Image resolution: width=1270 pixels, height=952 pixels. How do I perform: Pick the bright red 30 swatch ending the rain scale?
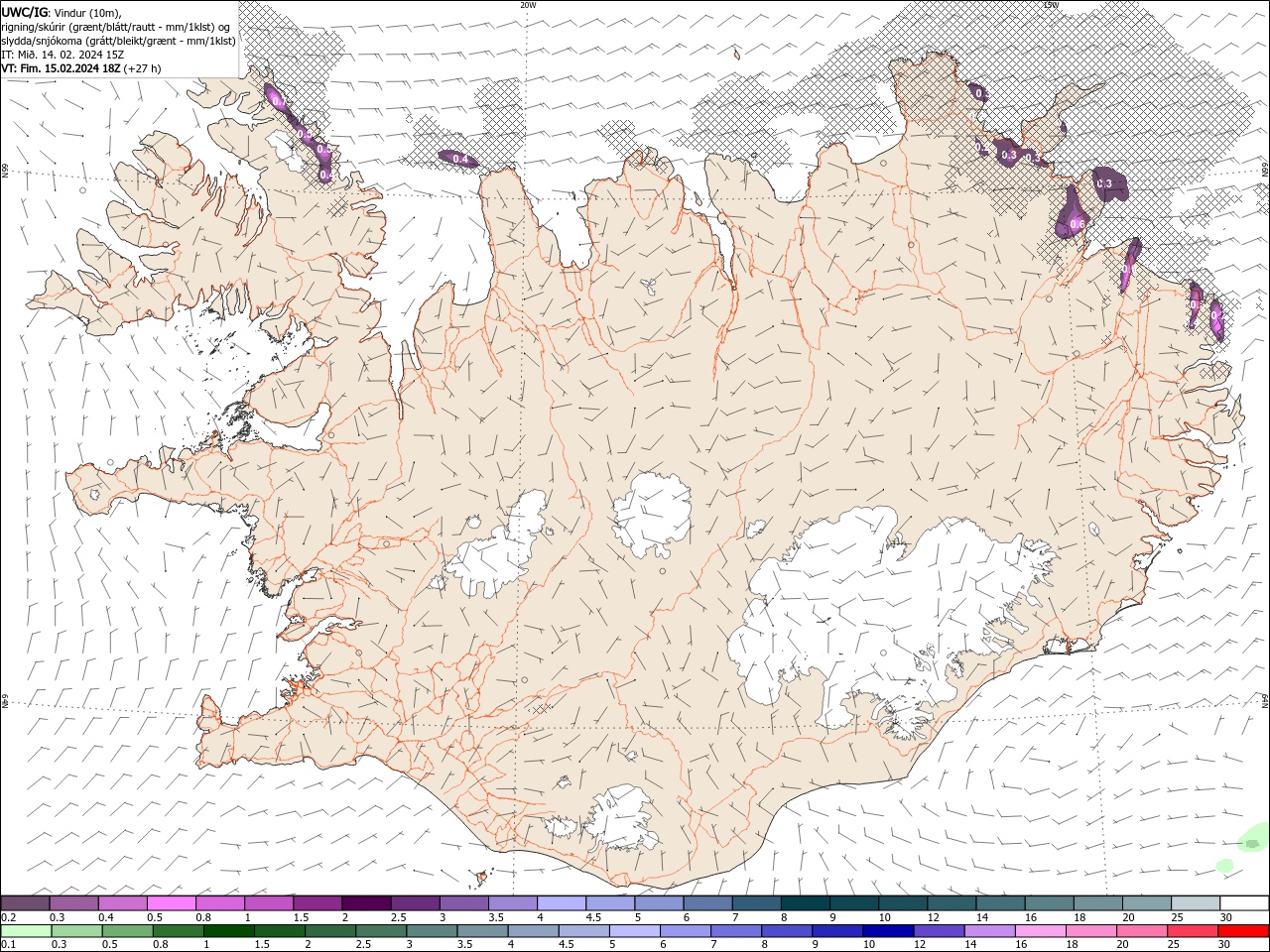[x=1242, y=931]
